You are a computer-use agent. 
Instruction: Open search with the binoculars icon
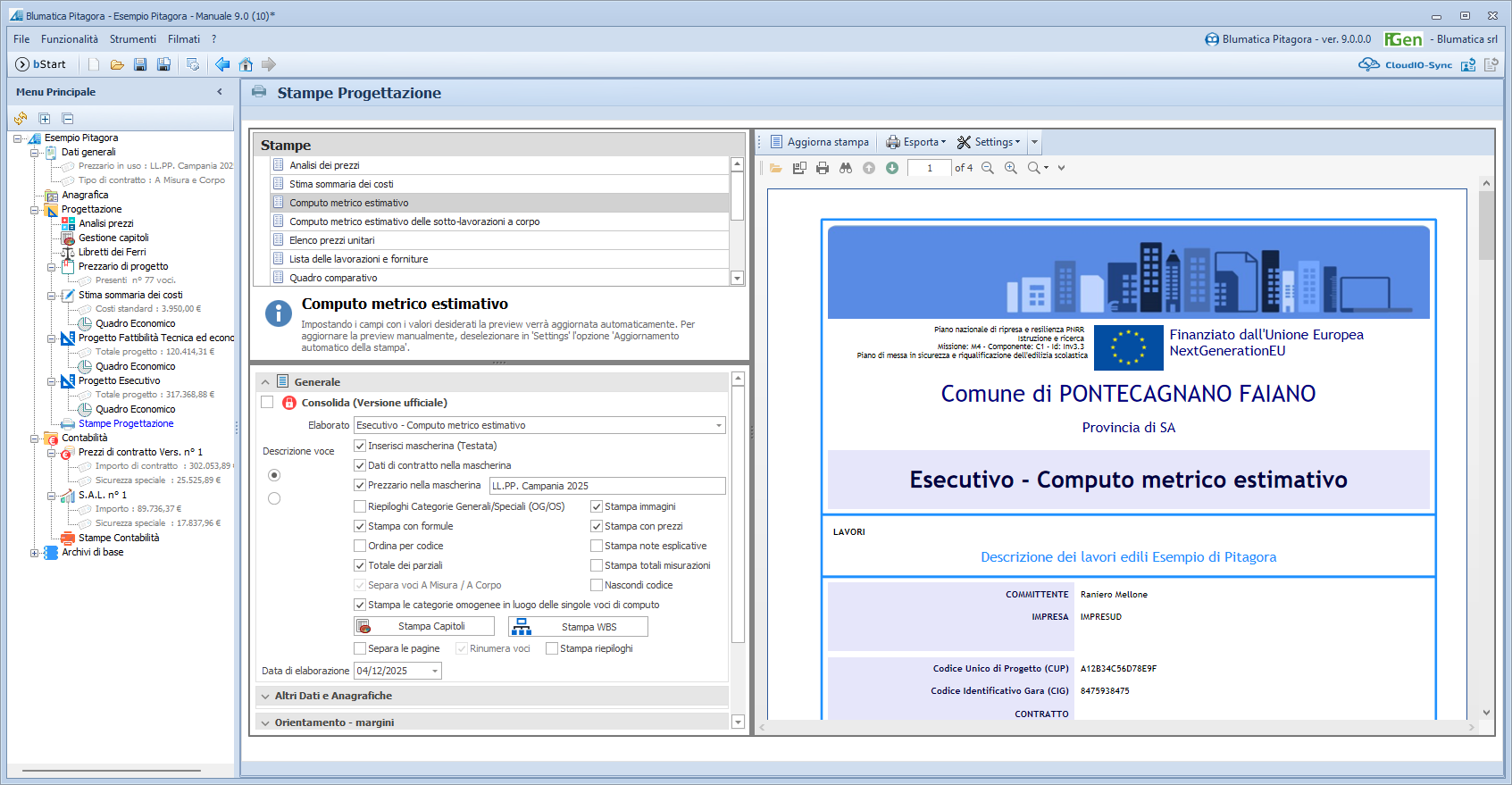tap(846, 168)
